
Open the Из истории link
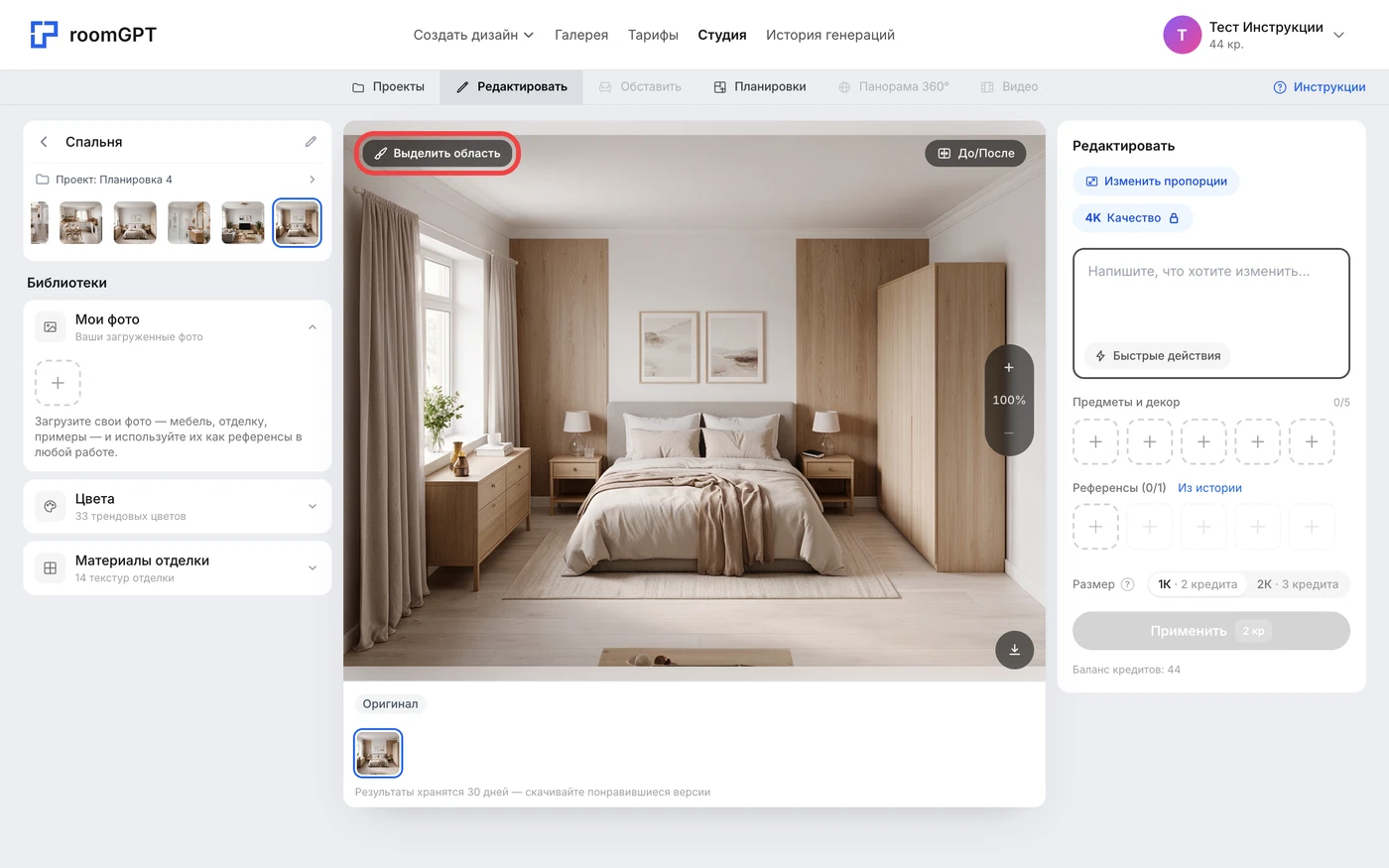pyautogui.click(x=1209, y=488)
